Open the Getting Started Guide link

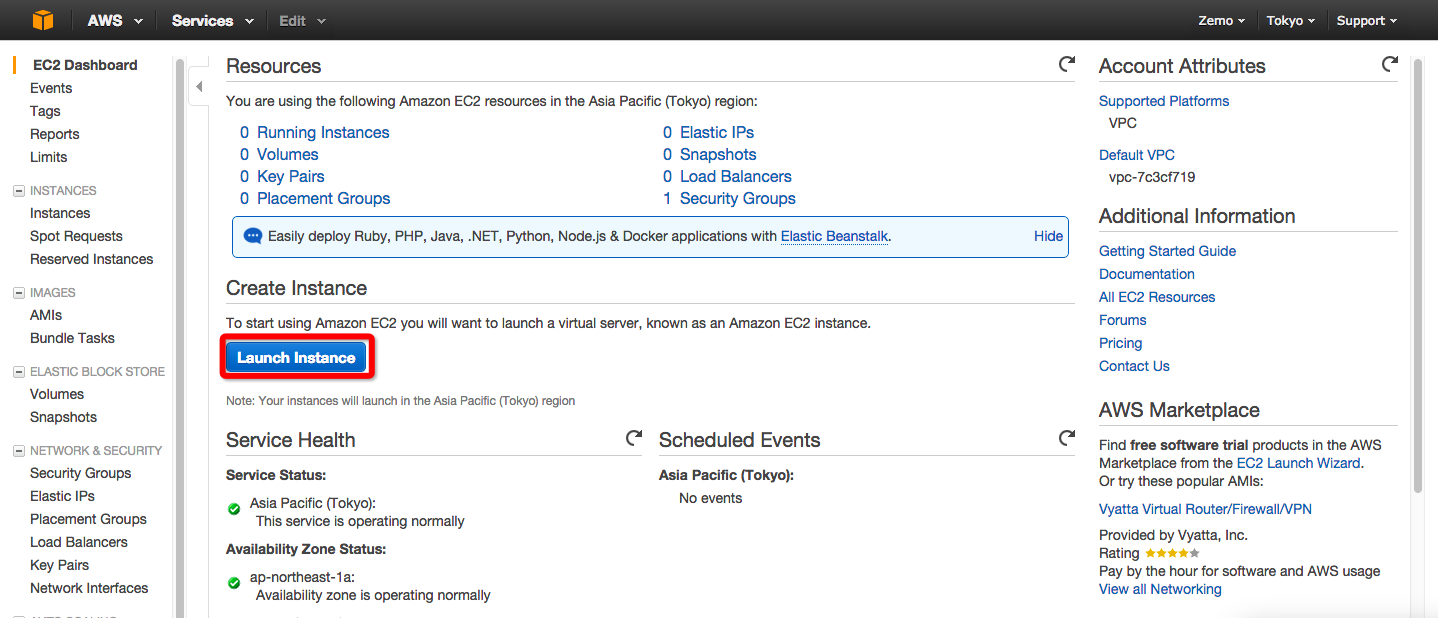[x=1167, y=251]
